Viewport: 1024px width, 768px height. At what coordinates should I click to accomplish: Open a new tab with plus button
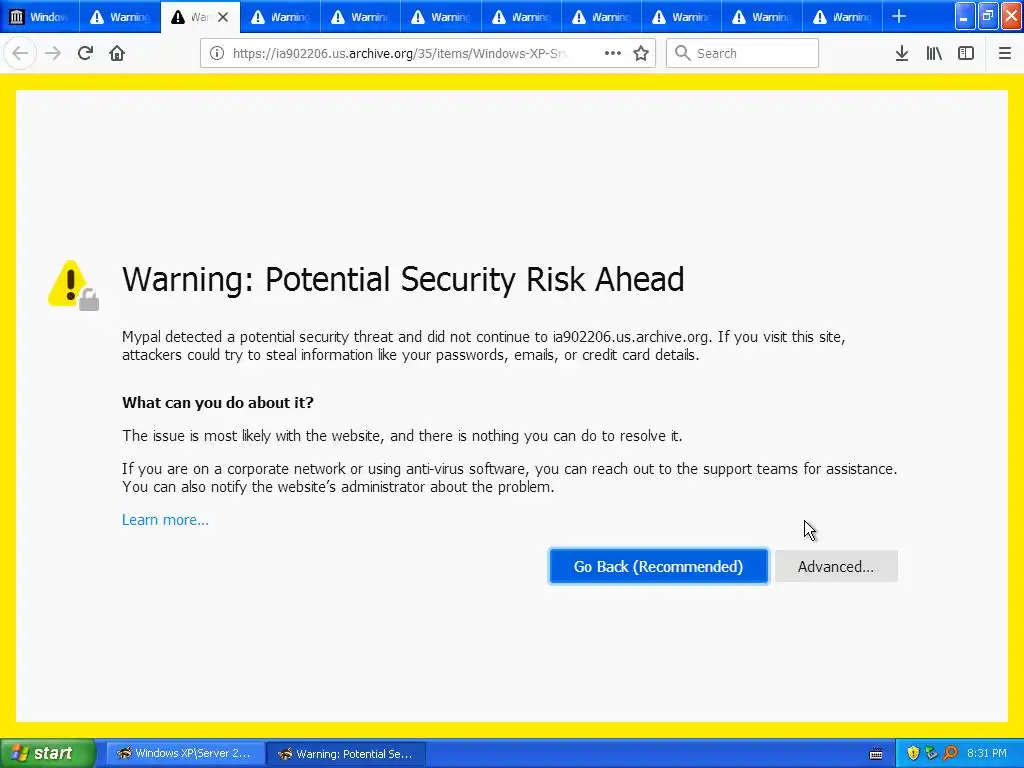pyautogui.click(x=899, y=16)
